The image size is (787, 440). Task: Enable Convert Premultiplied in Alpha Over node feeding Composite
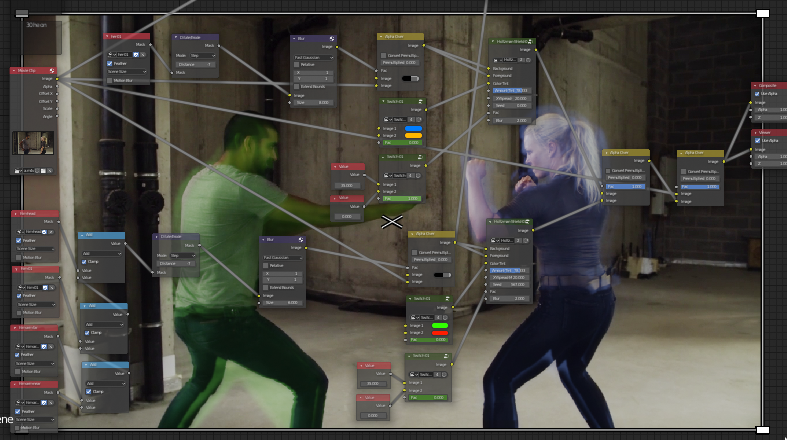click(684, 172)
